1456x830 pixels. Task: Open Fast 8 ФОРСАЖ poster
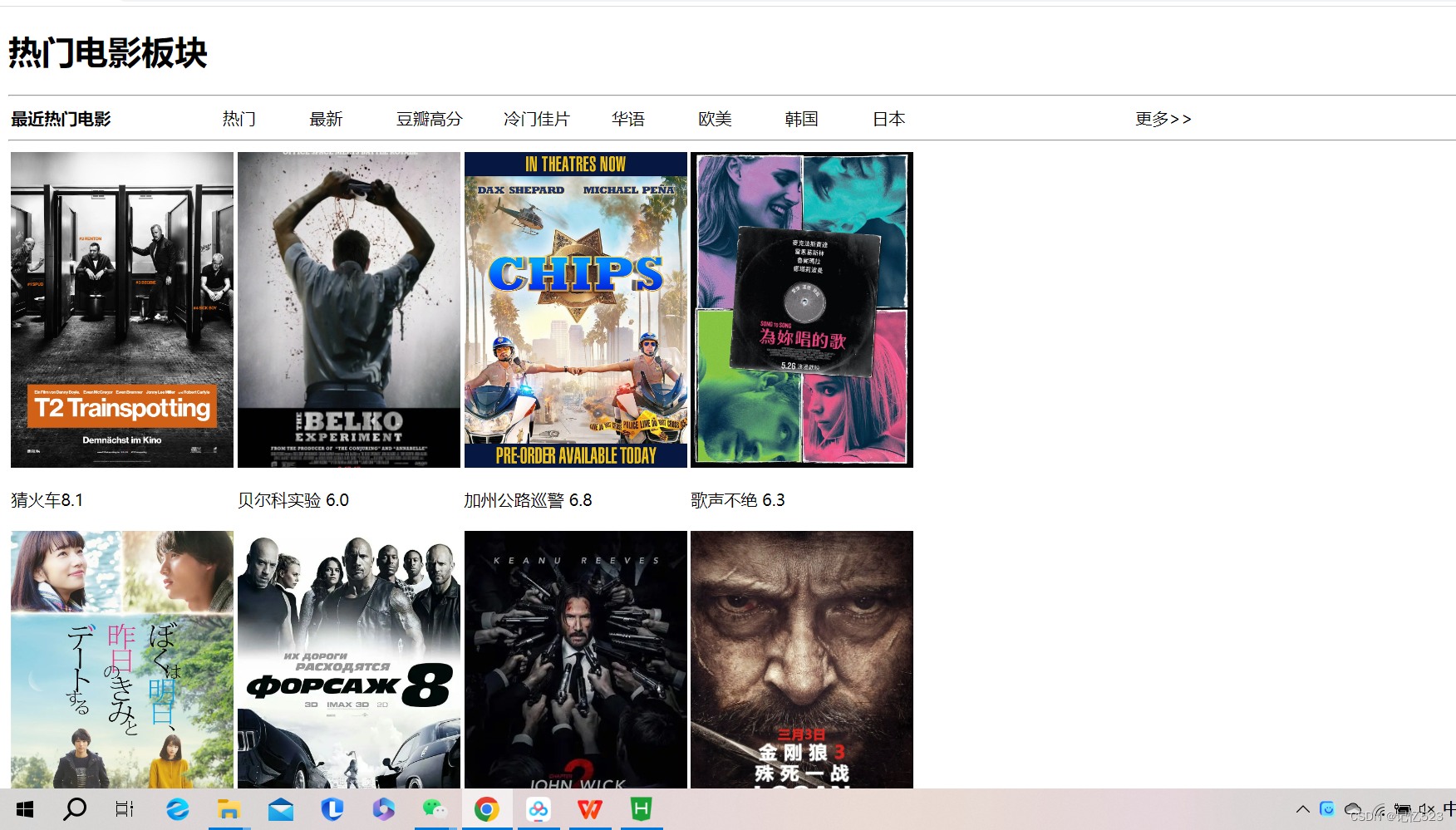(349, 660)
